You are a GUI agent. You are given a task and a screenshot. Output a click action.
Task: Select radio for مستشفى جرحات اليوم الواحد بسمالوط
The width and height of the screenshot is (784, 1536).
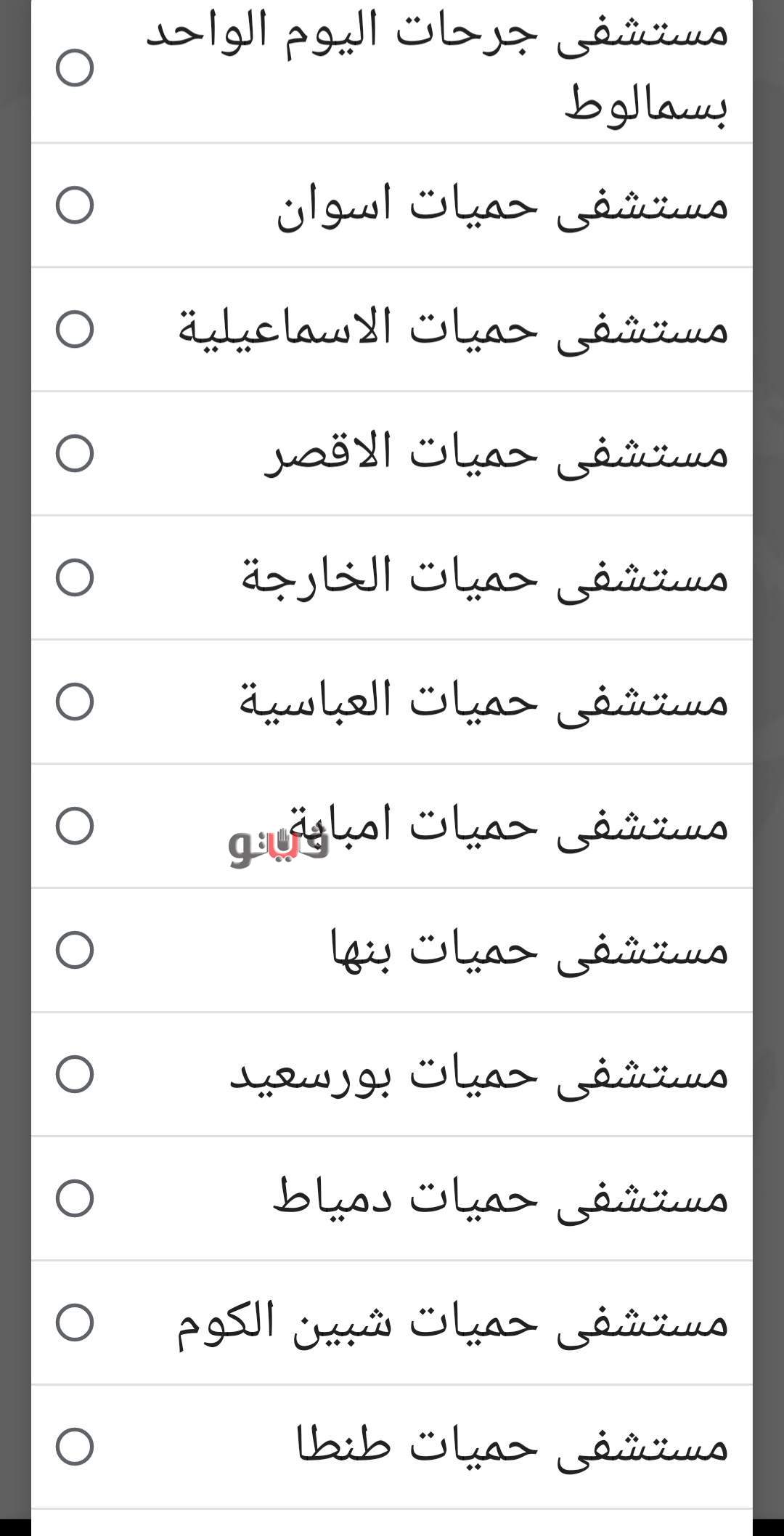(75, 68)
